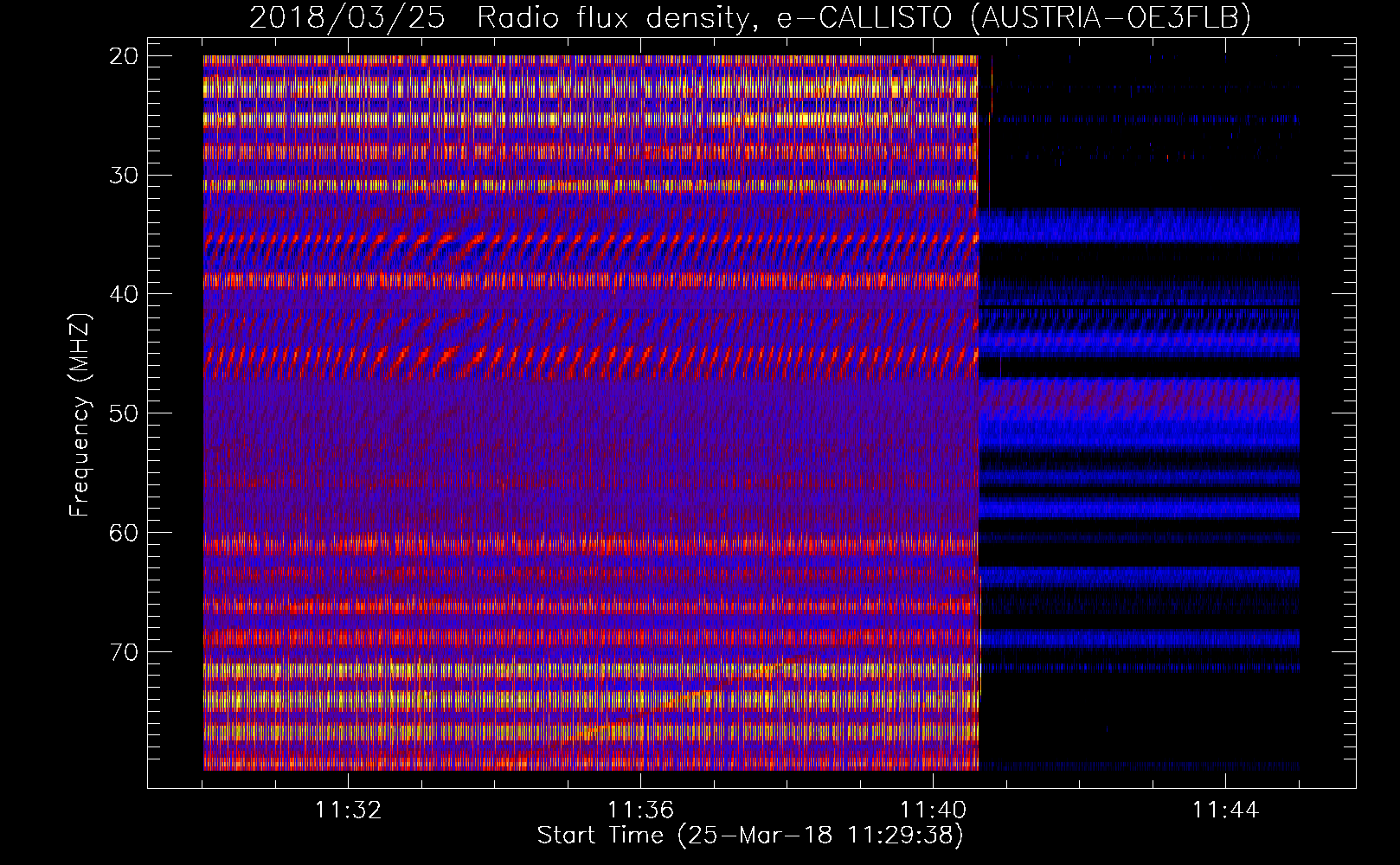Click the 11:36 time tick label
The height and width of the screenshot is (865, 1400).
point(640,811)
